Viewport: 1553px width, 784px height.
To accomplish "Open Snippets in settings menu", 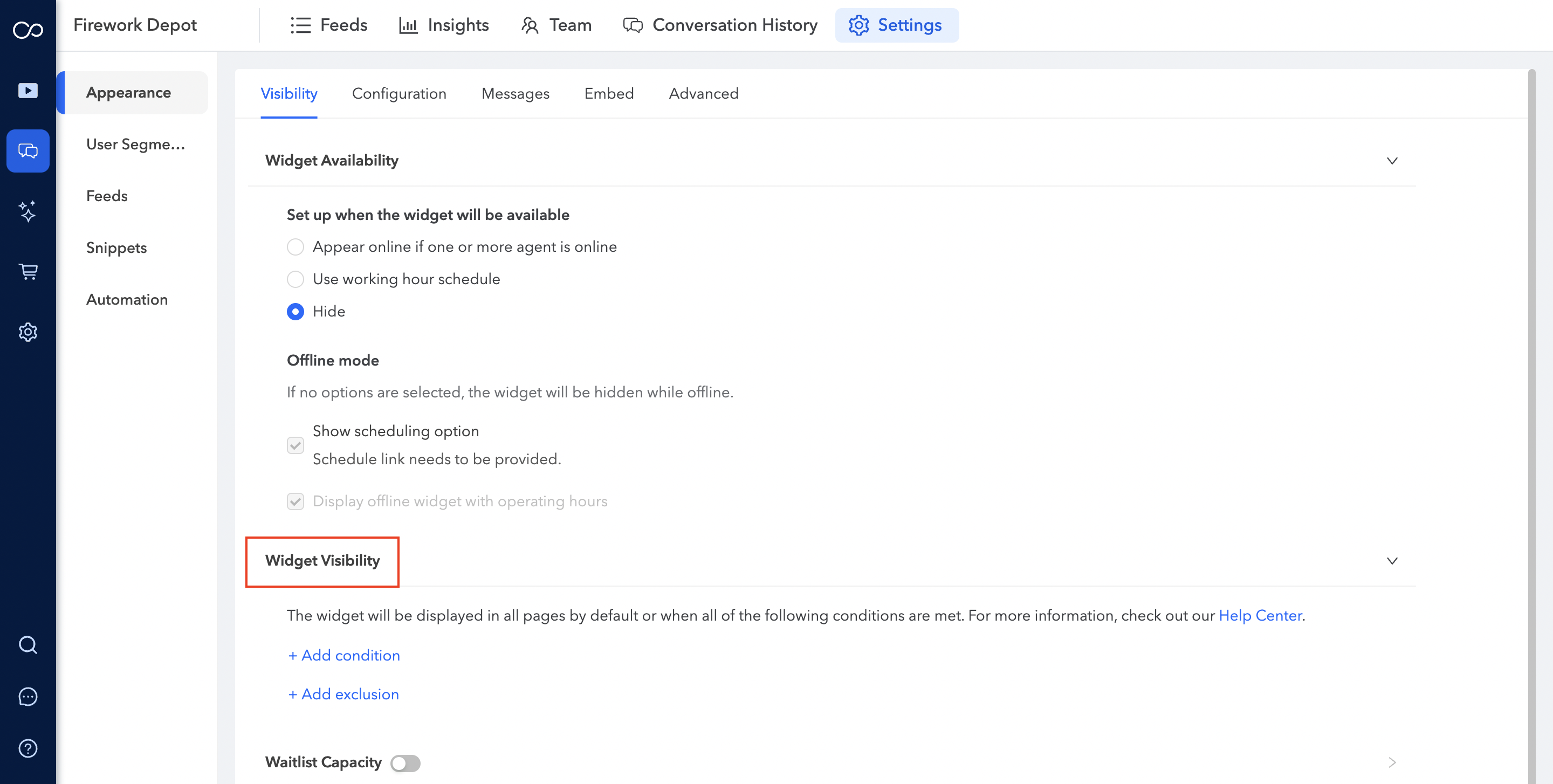I will click(x=116, y=248).
